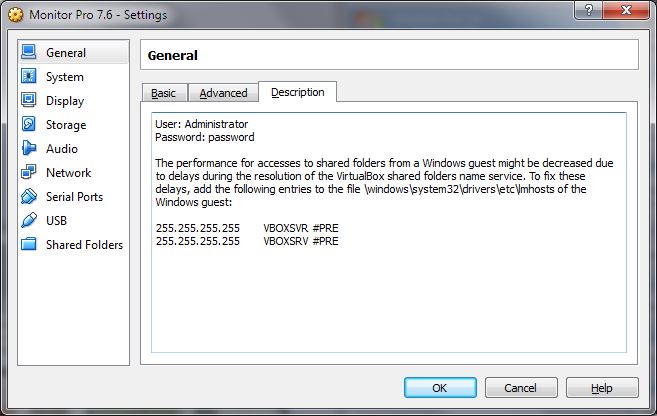Open the Network adapter icon
The image size is (657, 416).
point(29,173)
